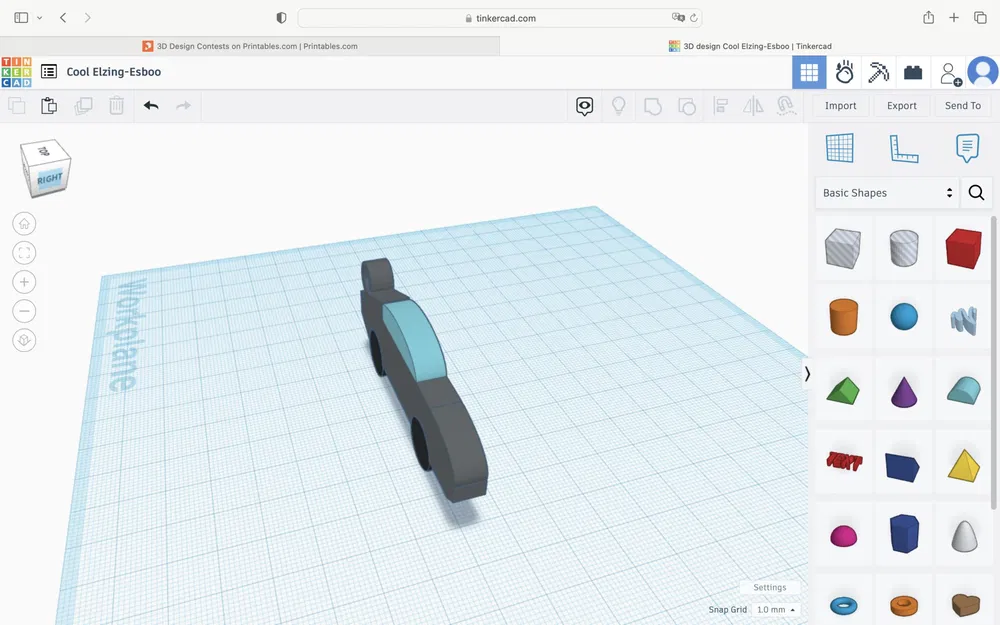Toggle visibility of hidden objects with lightbulb
1000x625 pixels.
[x=619, y=105]
